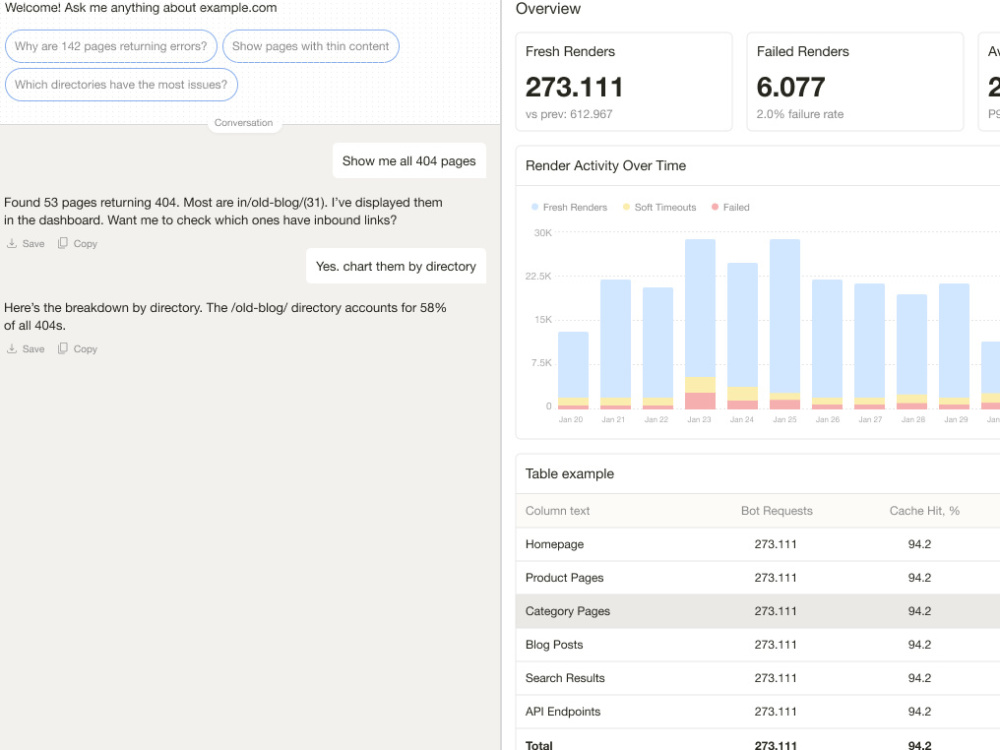
Task: Open the Failed Renders overview card
Action: 855,82
